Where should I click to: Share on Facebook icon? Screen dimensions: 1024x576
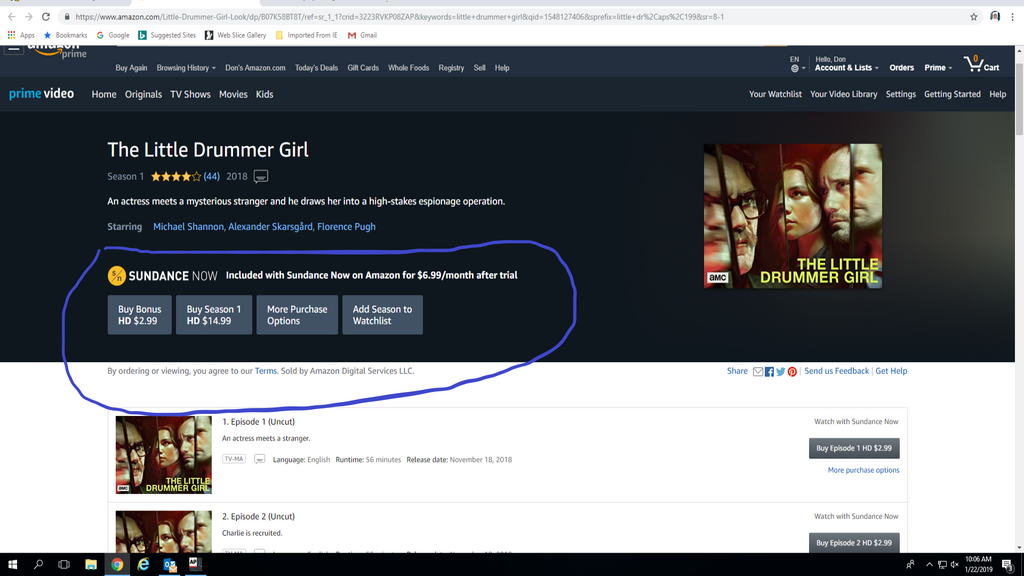(769, 372)
